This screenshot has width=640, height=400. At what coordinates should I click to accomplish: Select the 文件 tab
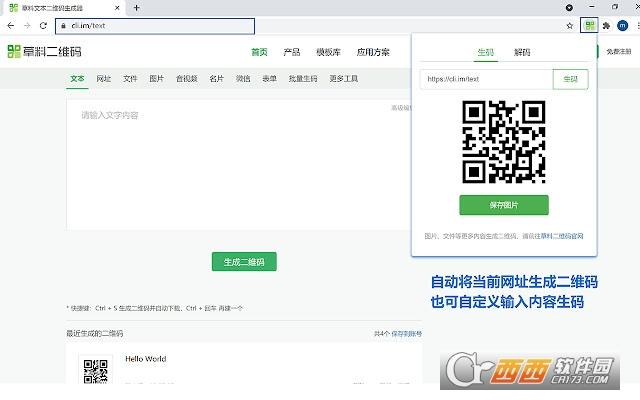coord(130,78)
